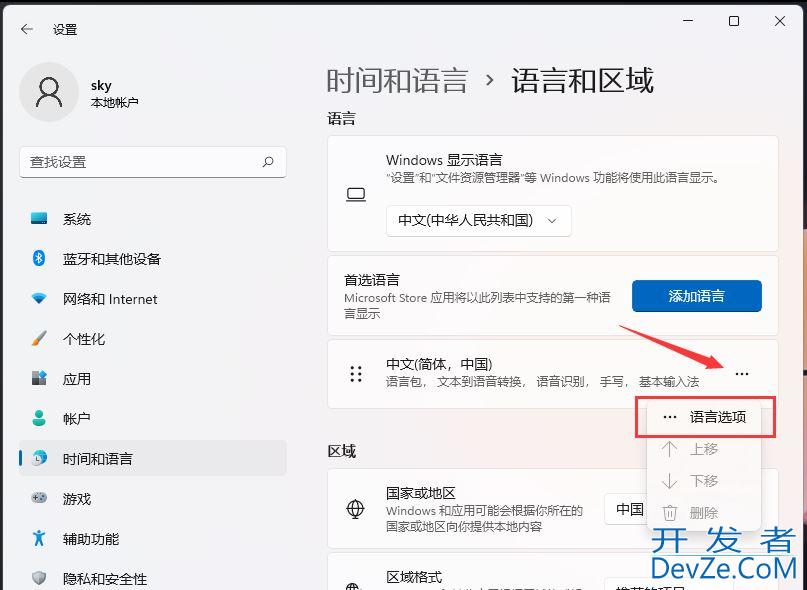The width and height of the screenshot is (807, 590).
Task: Click the 应用 apps icon
Action: (39, 378)
